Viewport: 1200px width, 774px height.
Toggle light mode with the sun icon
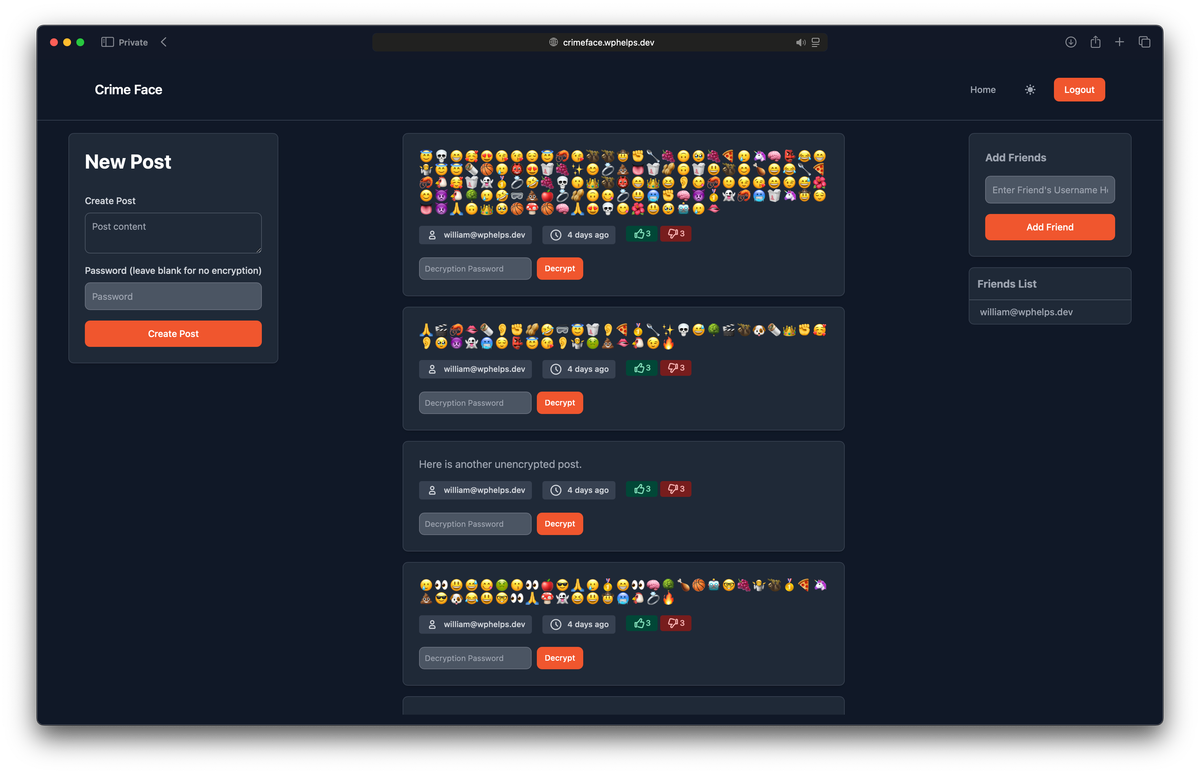pyautogui.click(x=1029, y=89)
